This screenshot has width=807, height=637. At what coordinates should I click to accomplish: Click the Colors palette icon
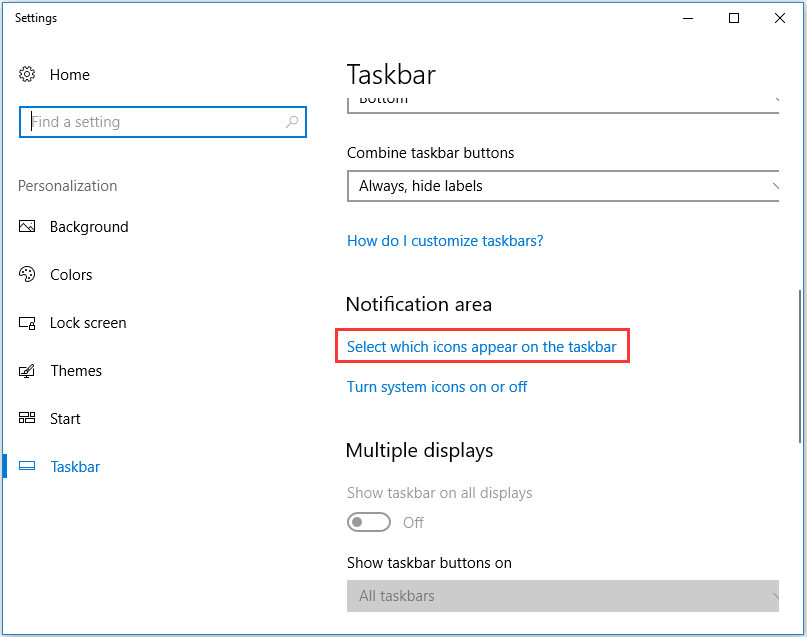[x=27, y=274]
